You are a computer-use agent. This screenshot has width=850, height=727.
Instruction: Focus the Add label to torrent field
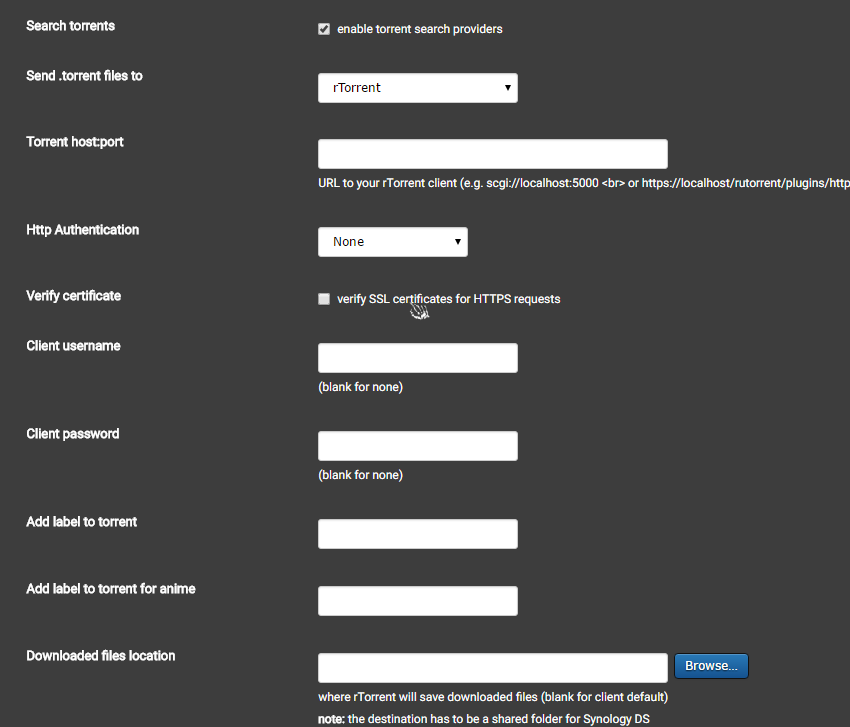(x=417, y=534)
